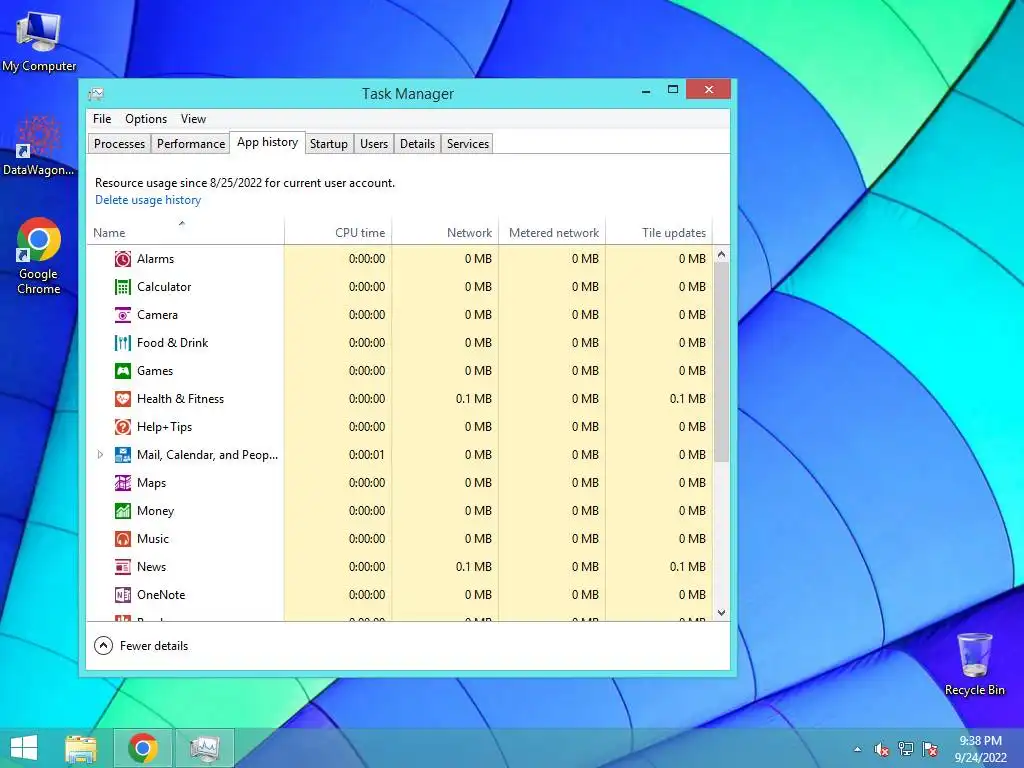
Task: Click the scrollbar down arrow
Action: click(722, 613)
